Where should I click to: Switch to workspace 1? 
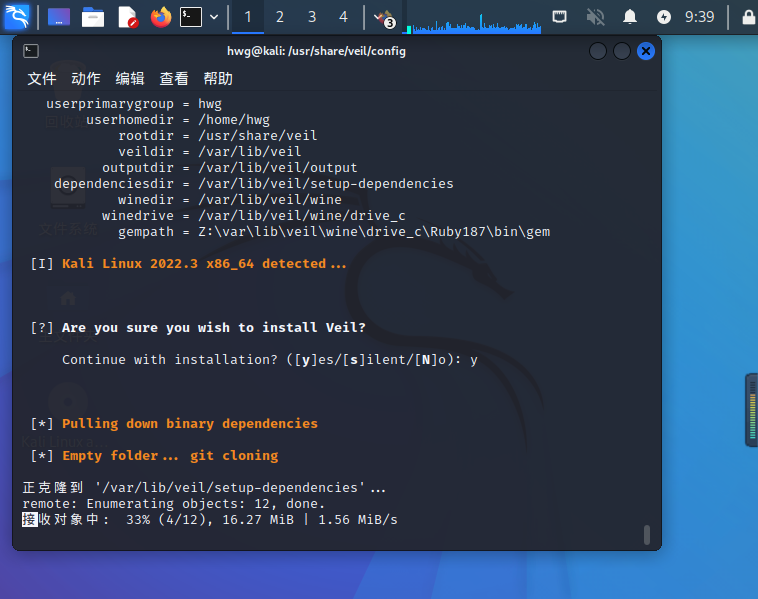[x=248, y=17]
